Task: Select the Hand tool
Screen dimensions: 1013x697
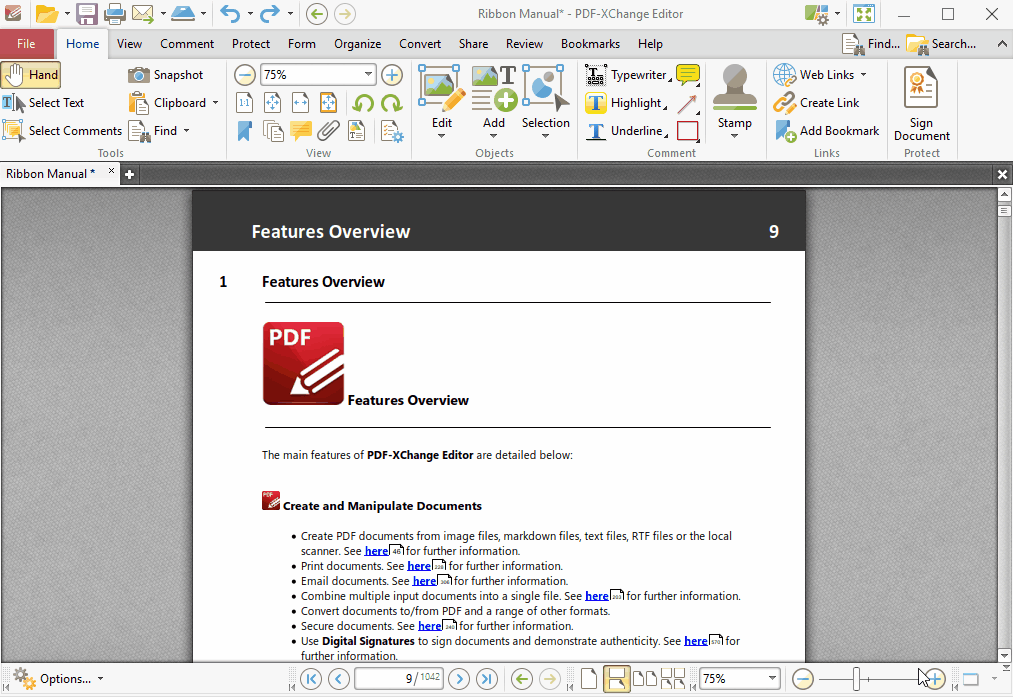Action: coord(31,75)
